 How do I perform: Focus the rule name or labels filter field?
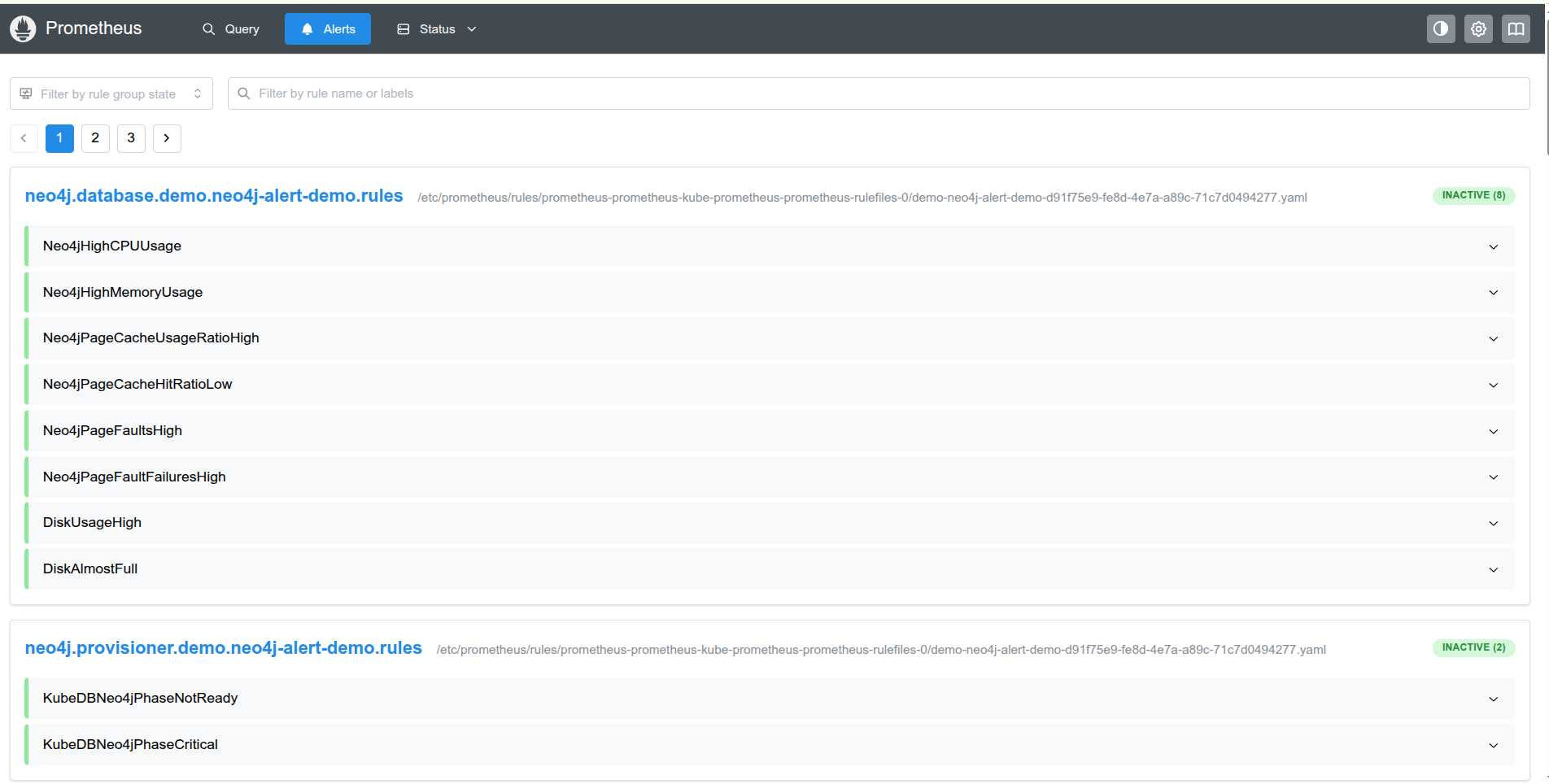coord(879,94)
